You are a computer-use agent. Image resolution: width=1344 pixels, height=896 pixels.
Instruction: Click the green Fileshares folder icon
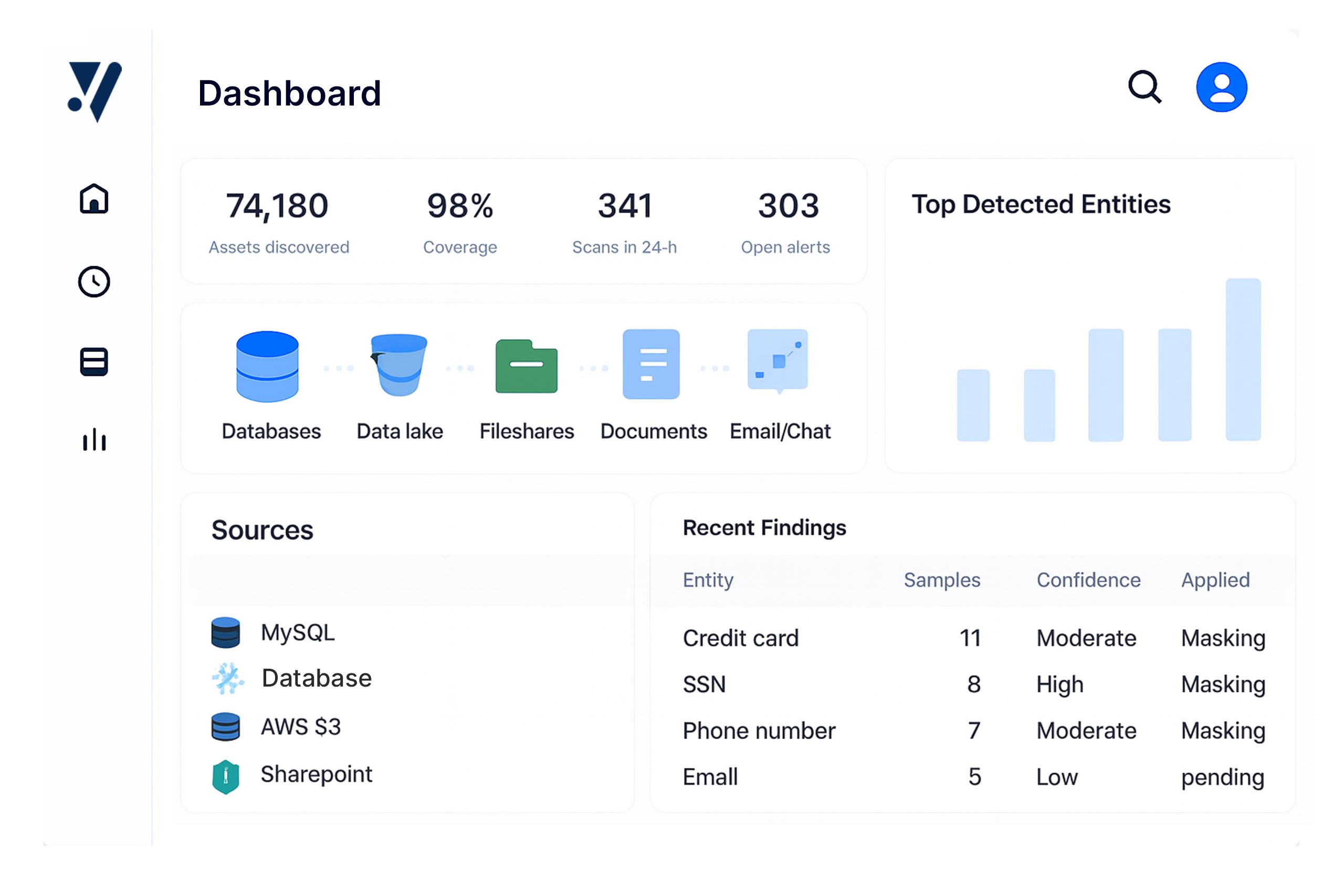(x=526, y=366)
